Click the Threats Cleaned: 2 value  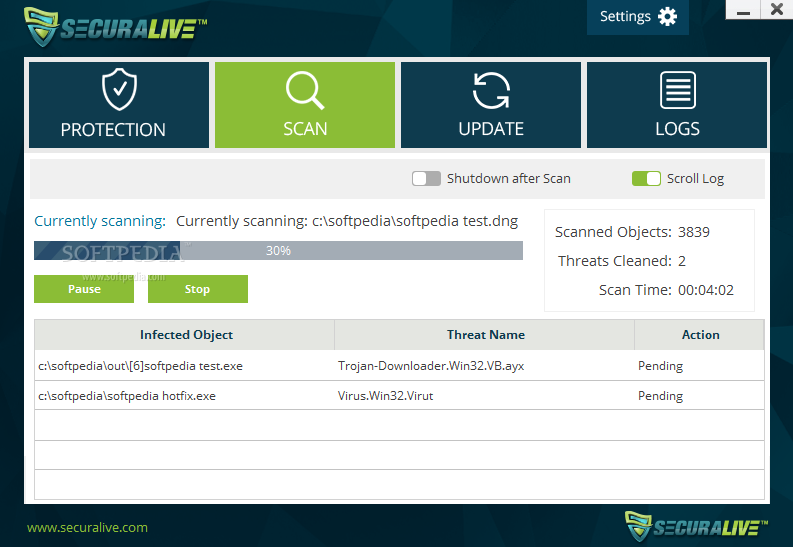click(682, 261)
